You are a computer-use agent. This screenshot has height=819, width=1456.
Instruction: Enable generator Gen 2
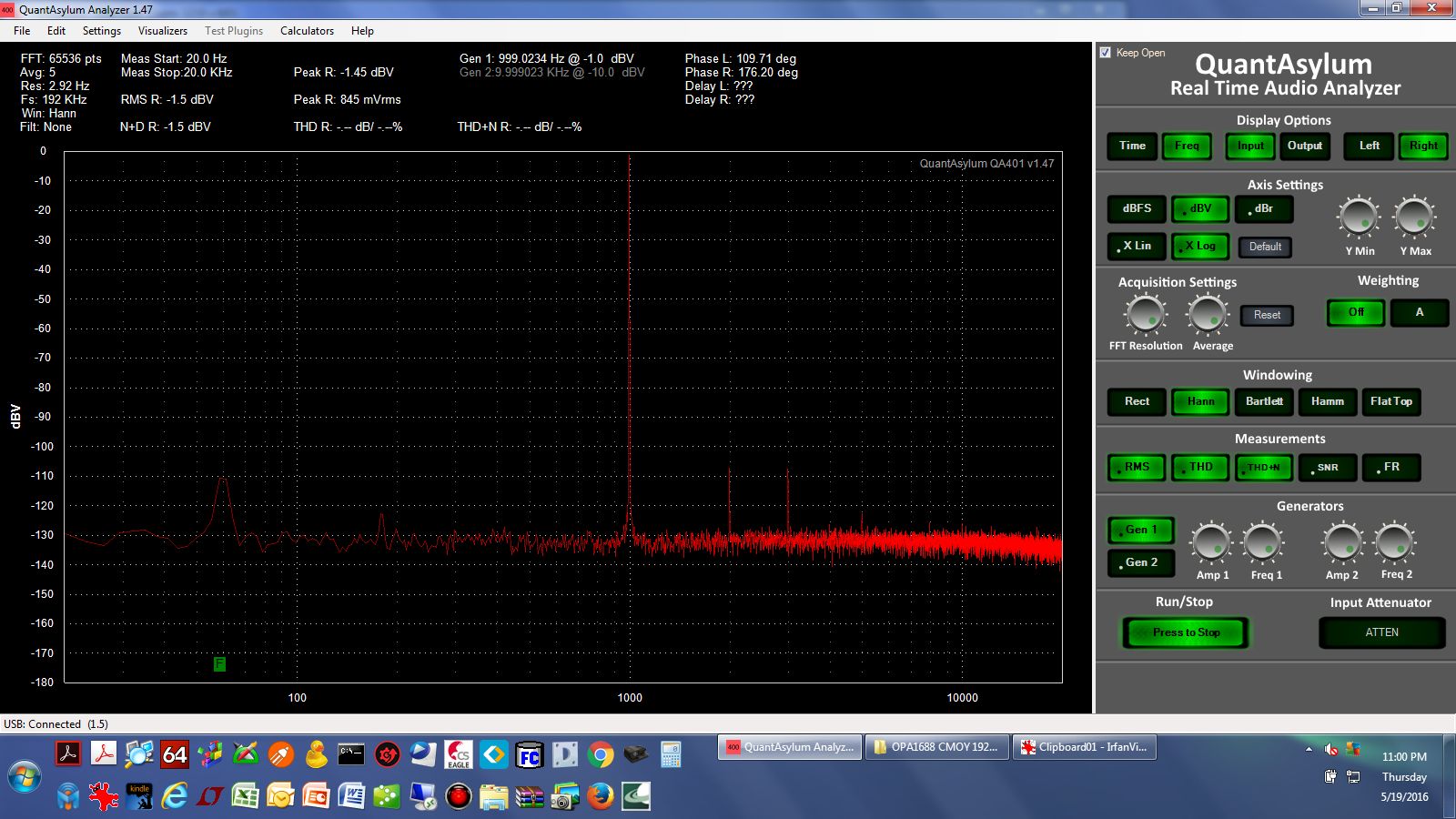[1141, 562]
